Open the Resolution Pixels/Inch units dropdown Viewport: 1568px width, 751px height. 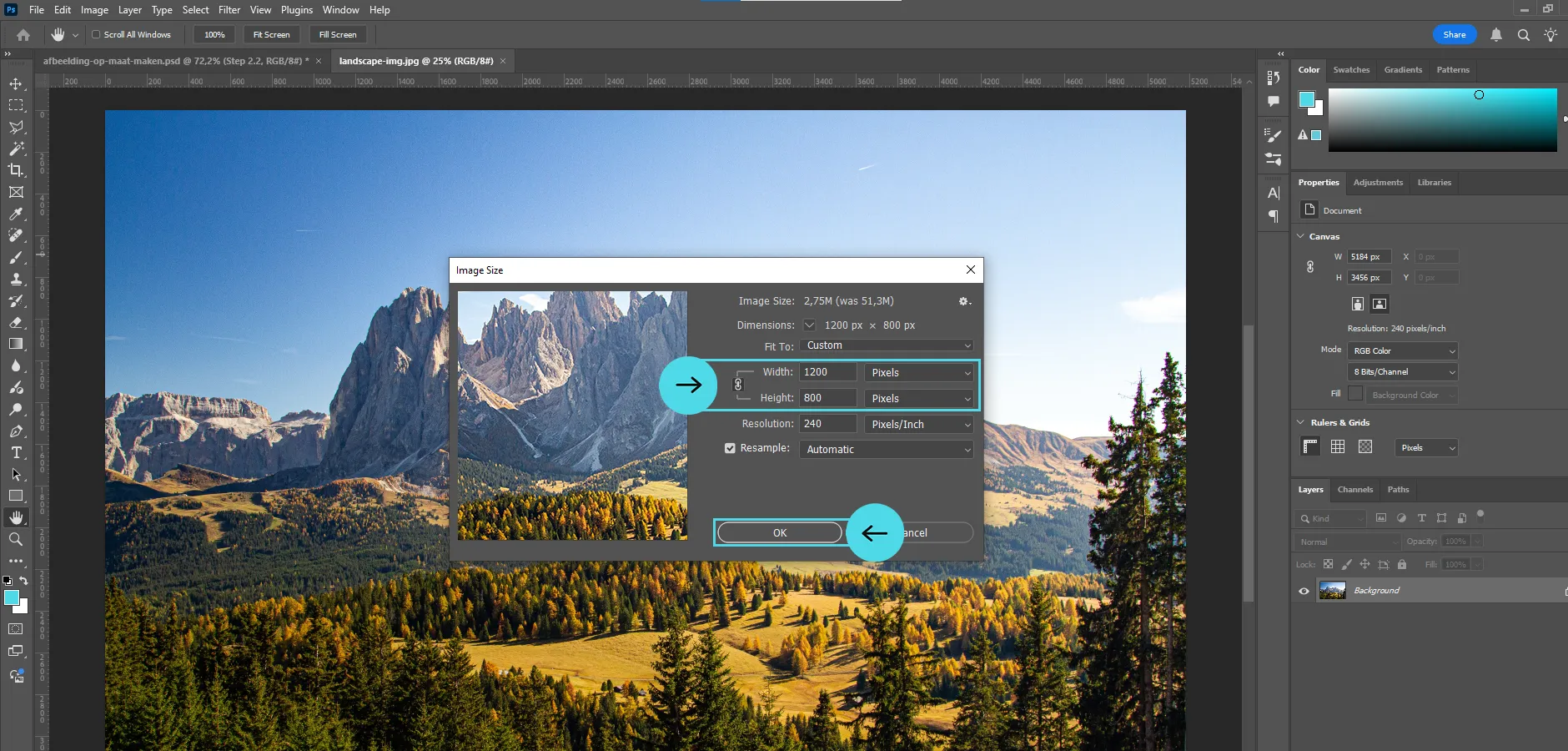[920, 425]
